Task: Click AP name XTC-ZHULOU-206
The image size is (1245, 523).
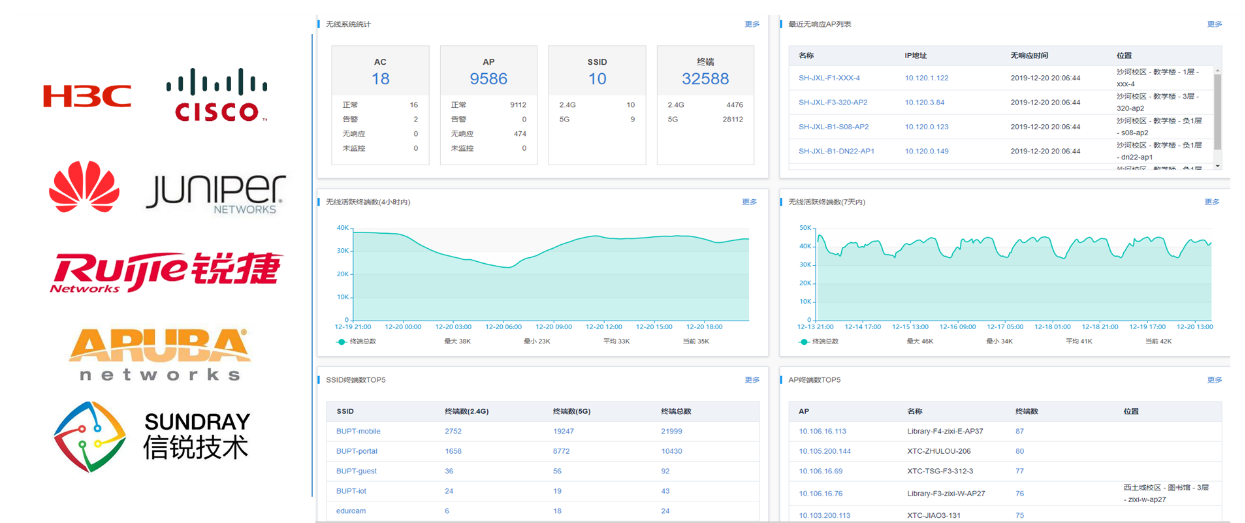Action: [x=938, y=451]
